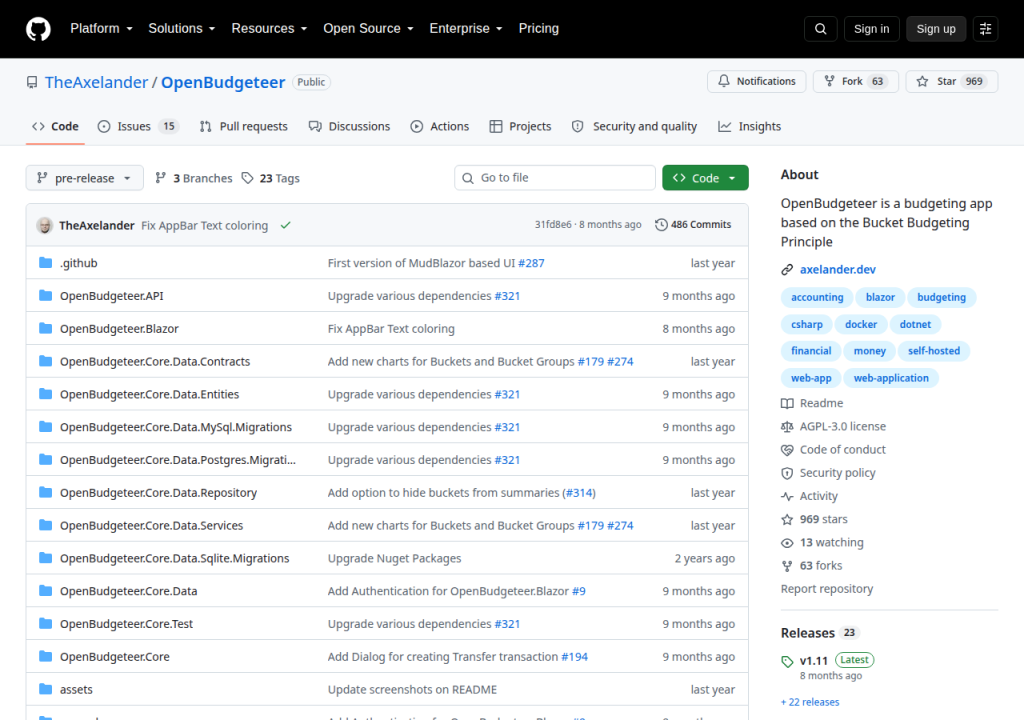Viewport: 1024px width, 720px height.
Task: Click the Report repository link
Action: (827, 589)
